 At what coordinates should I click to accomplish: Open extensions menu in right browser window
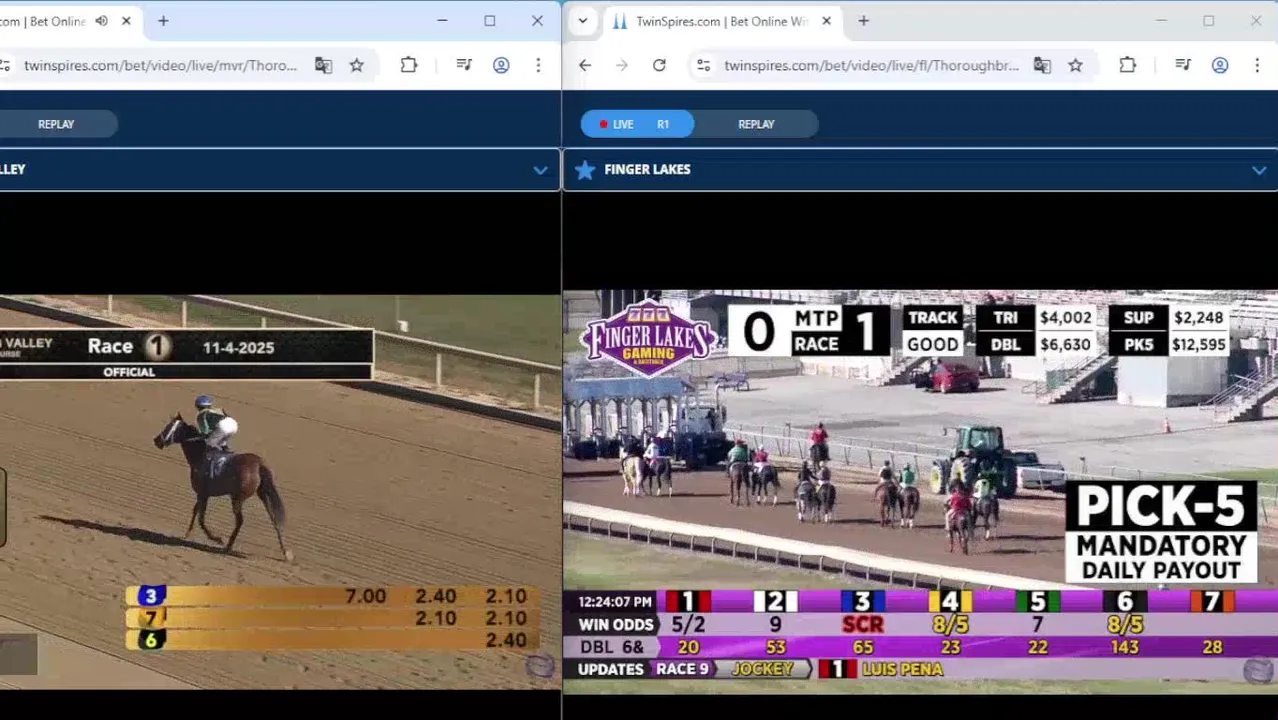(1128, 65)
